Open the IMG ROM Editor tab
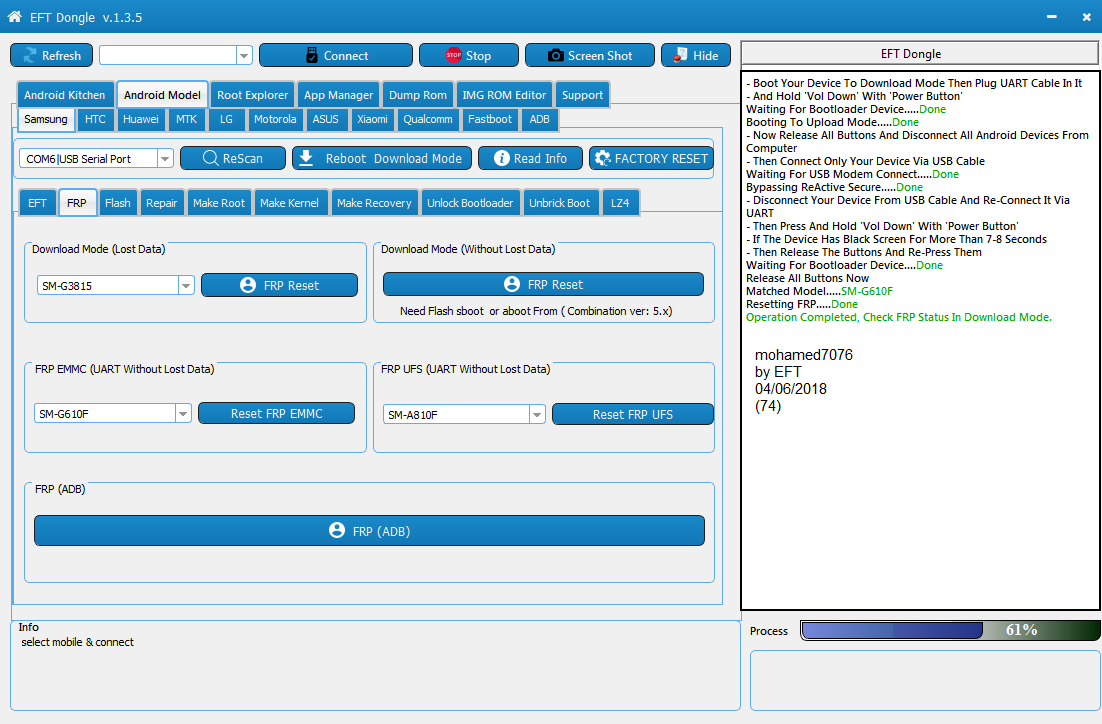 [x=504, y=95]
